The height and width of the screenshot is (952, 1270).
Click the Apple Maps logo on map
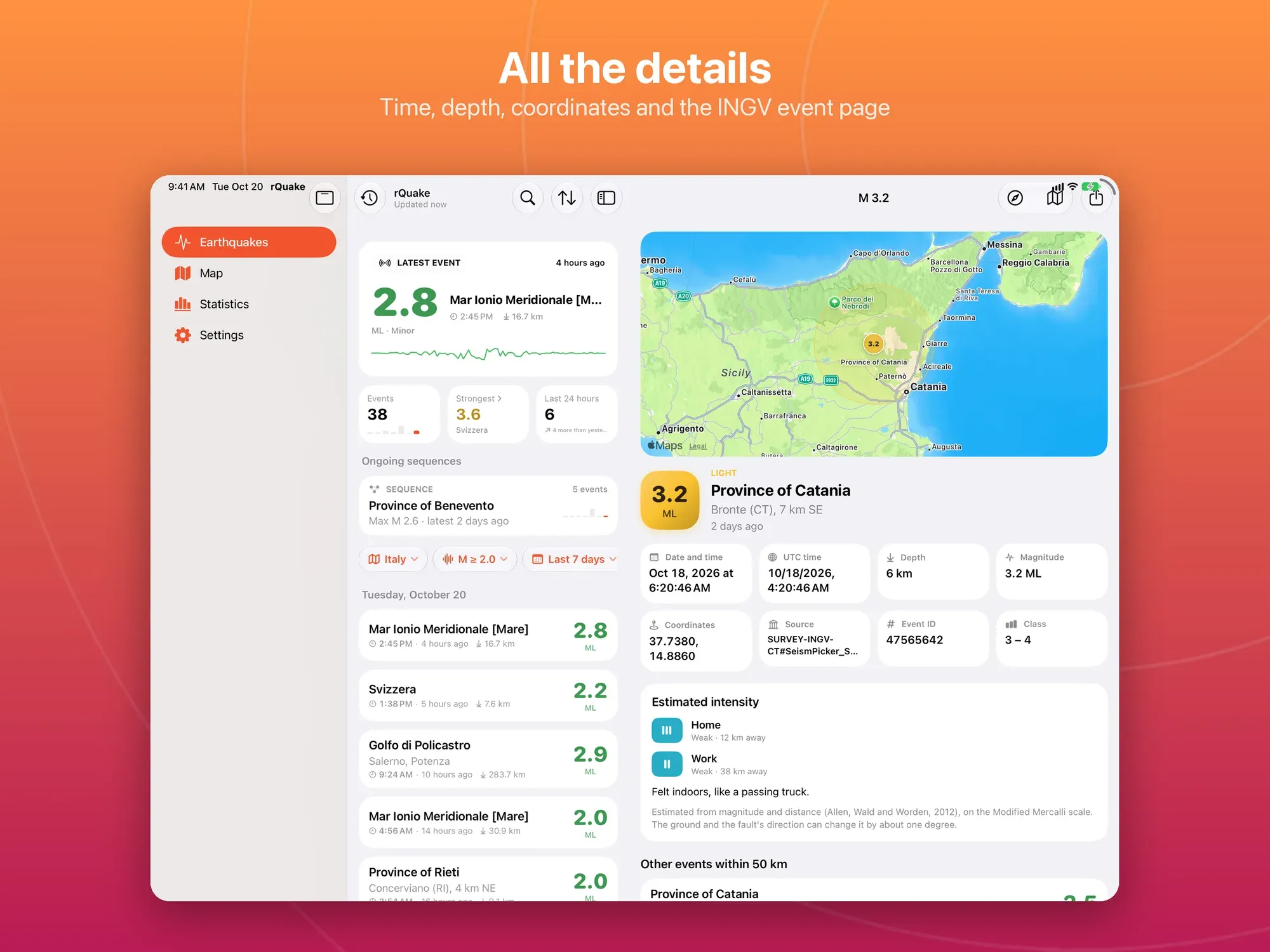(x=665, y=446)
